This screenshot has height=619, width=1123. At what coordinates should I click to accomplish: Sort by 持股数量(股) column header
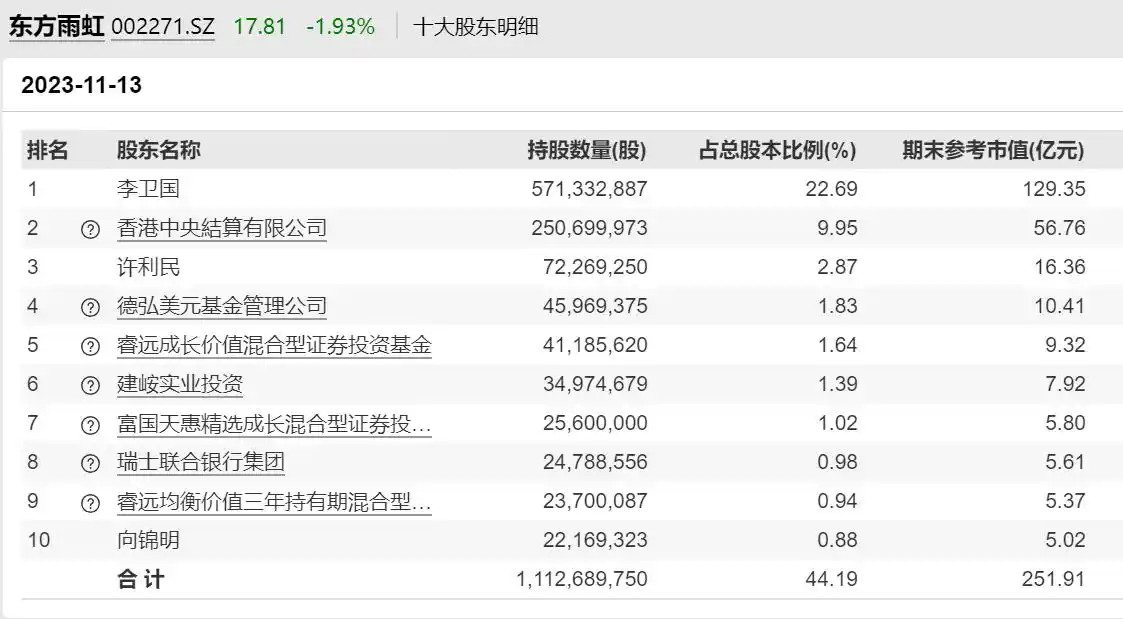pyautogui.click(x=586, y=151)
